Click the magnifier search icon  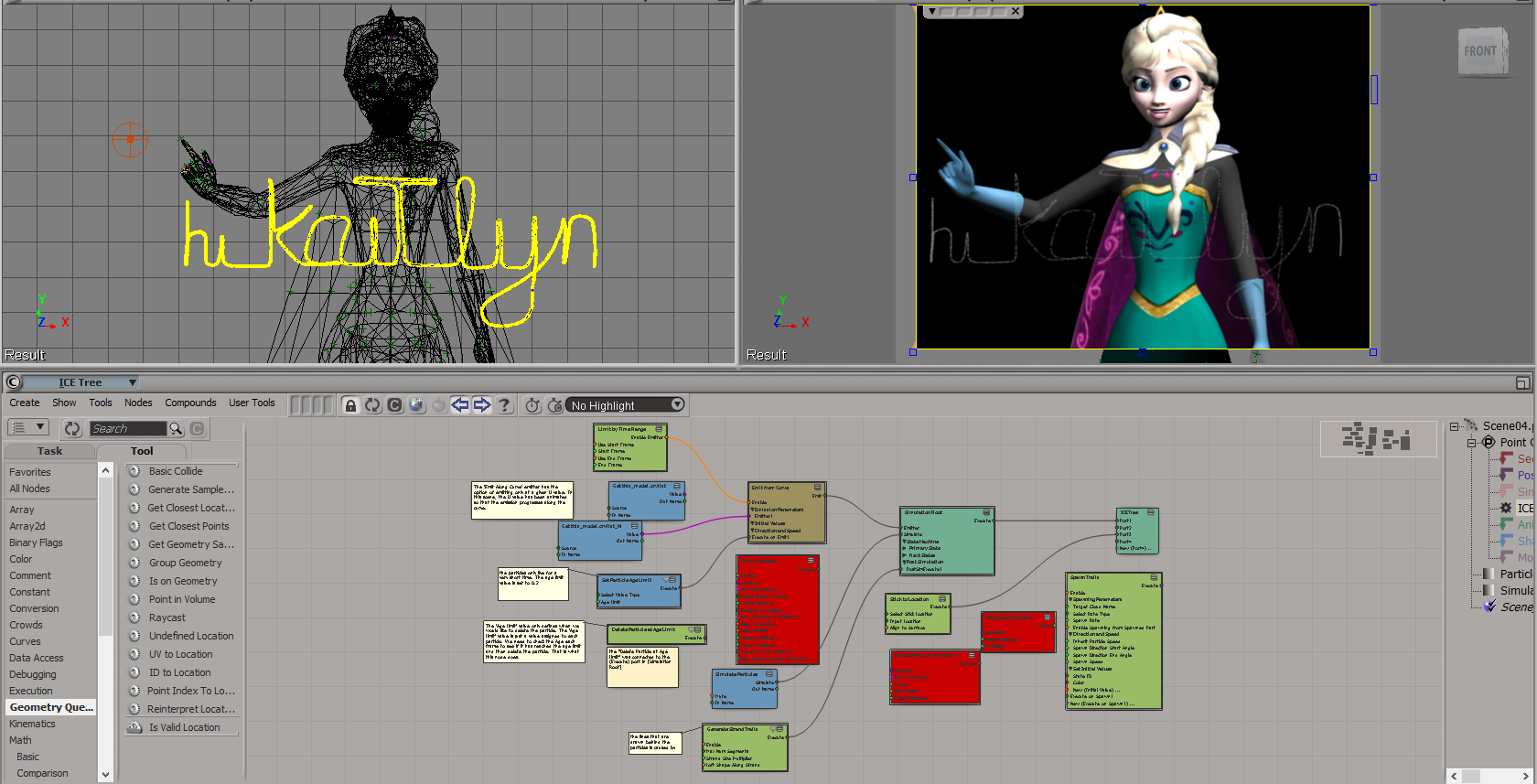(175, 428)
